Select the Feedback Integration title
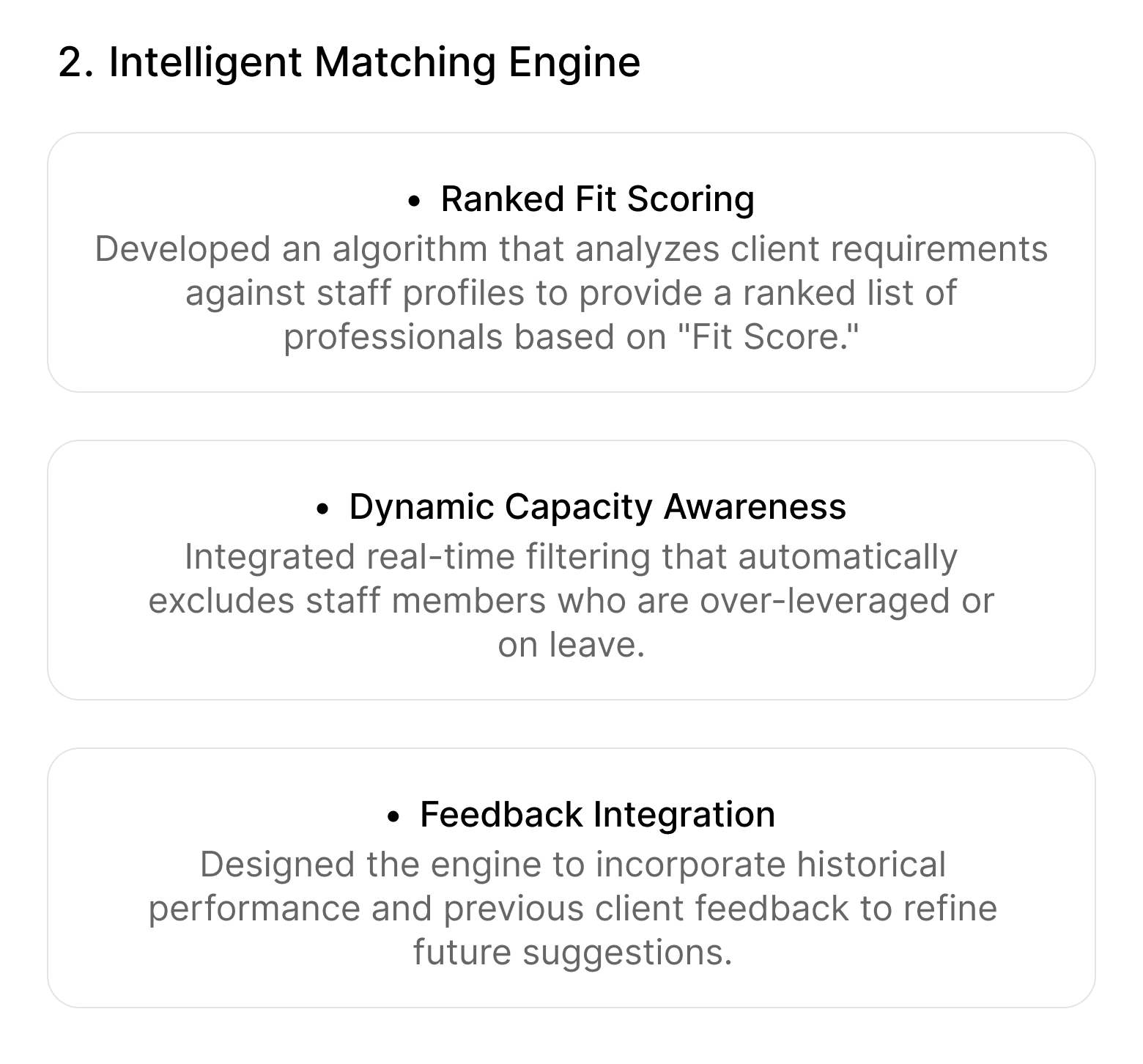1143x1064 pixels. click(x=597, y=815)
